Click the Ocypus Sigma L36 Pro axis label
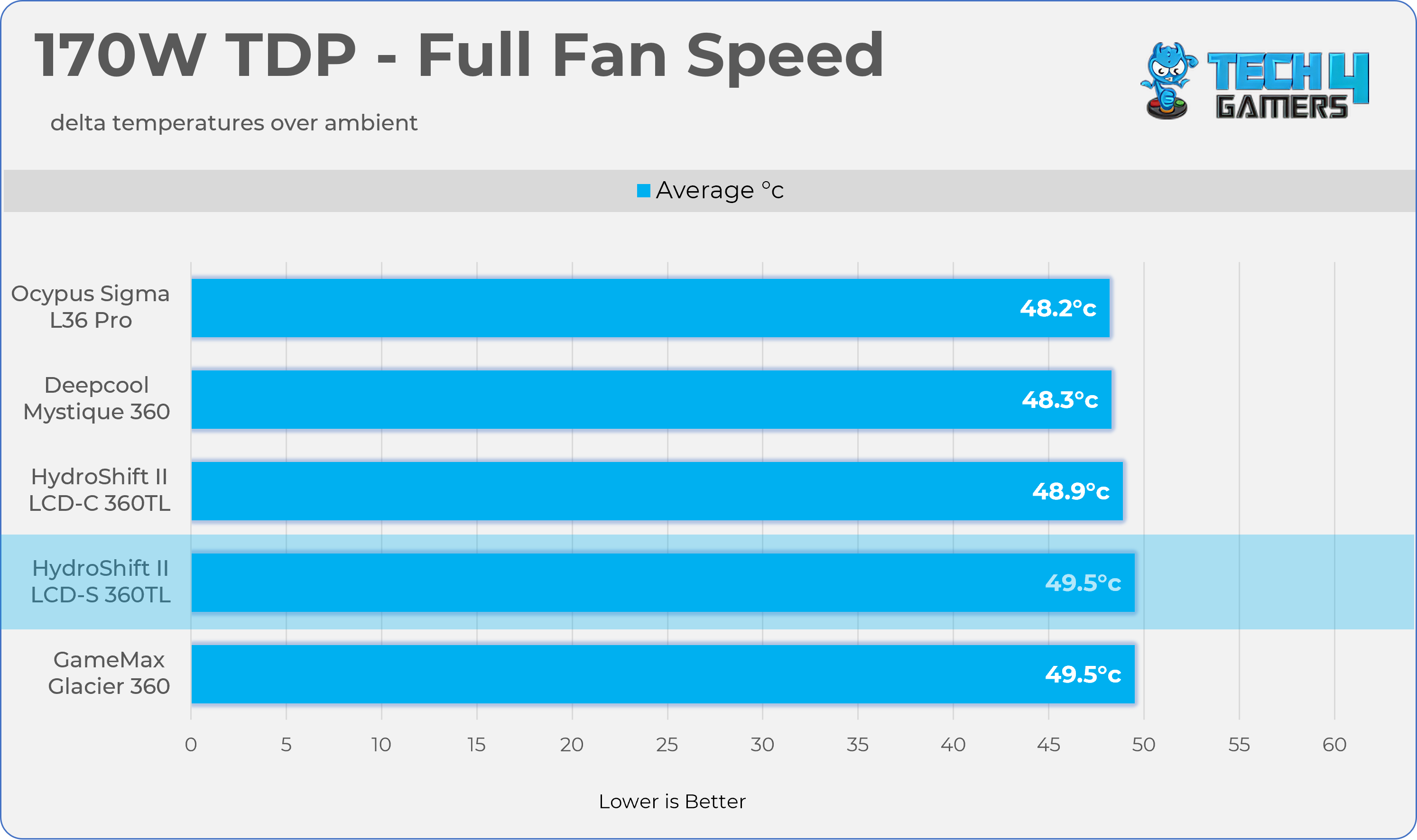The width and height of the screenshot is (1417, 840). pyautogui.click(x=91, y=307)
